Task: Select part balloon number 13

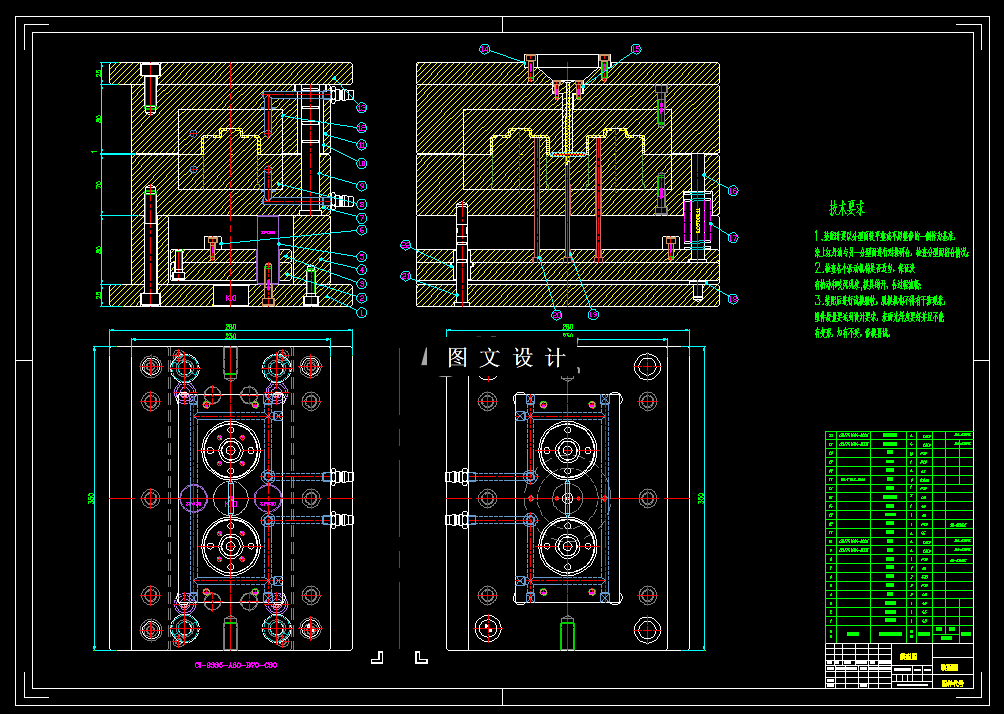Action: click(x=361, y=108)
